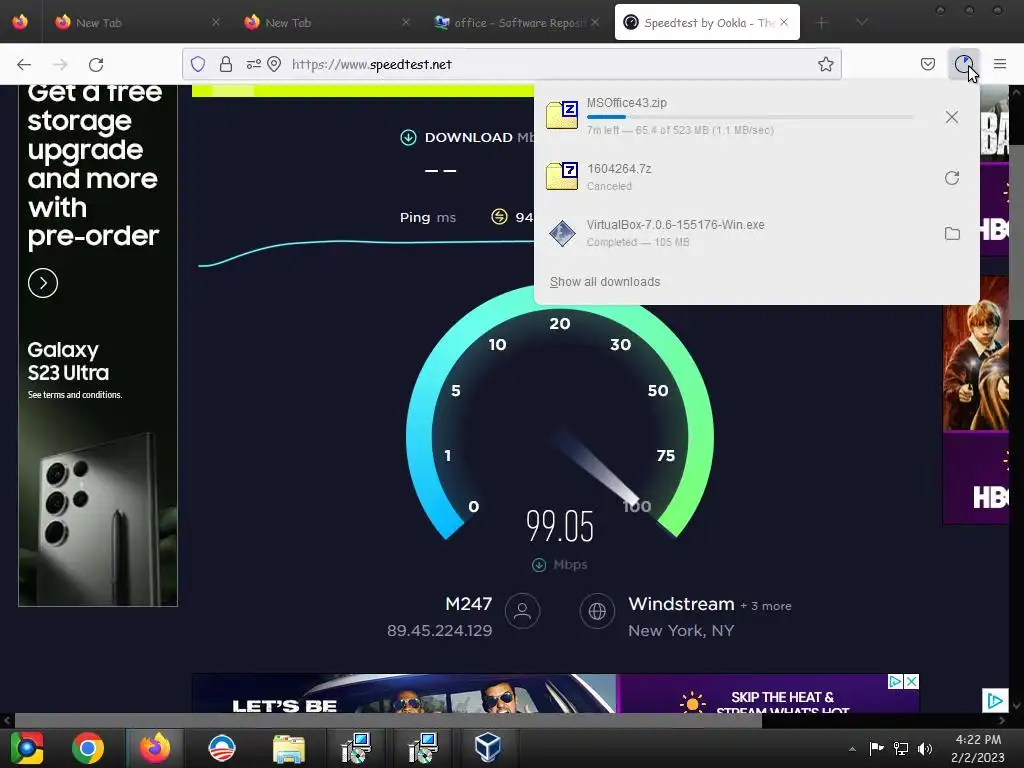The image size is (1024, 768).
Task: Open location permission icon in address bar
Action: click(x=274, y=64)
